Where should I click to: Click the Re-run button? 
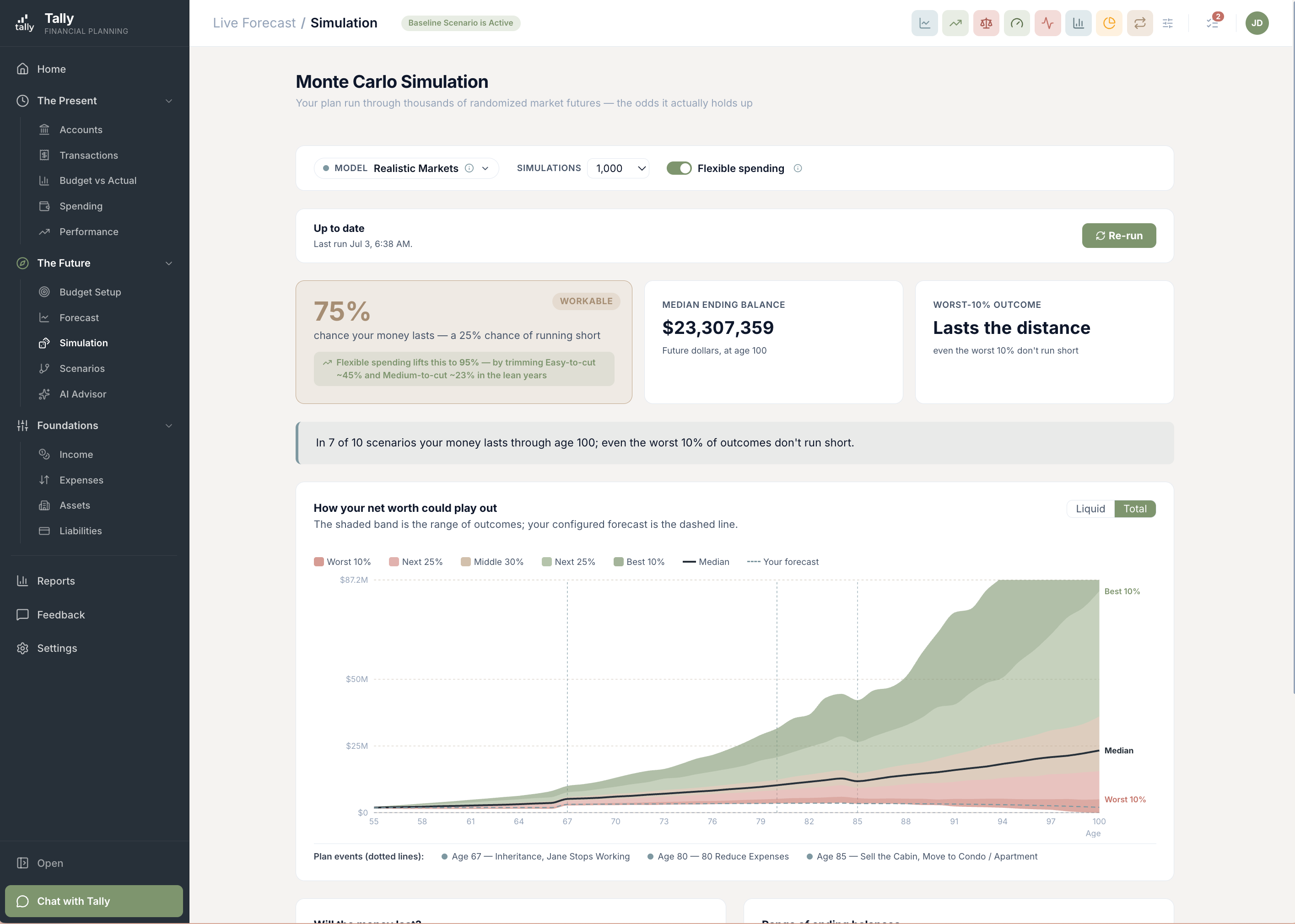pos(1118,236)
